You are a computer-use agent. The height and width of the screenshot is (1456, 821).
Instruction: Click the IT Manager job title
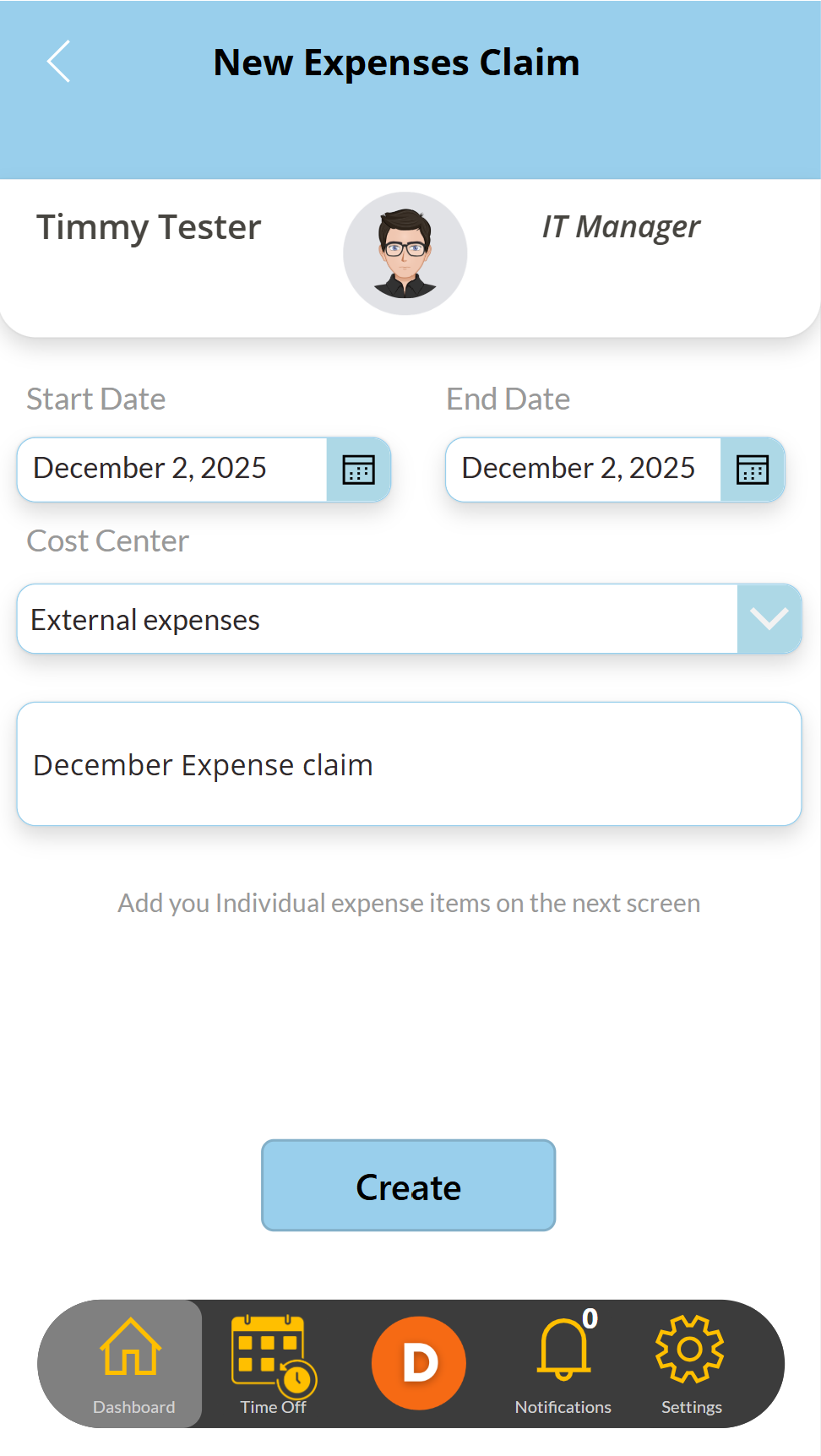pos(621,227)
